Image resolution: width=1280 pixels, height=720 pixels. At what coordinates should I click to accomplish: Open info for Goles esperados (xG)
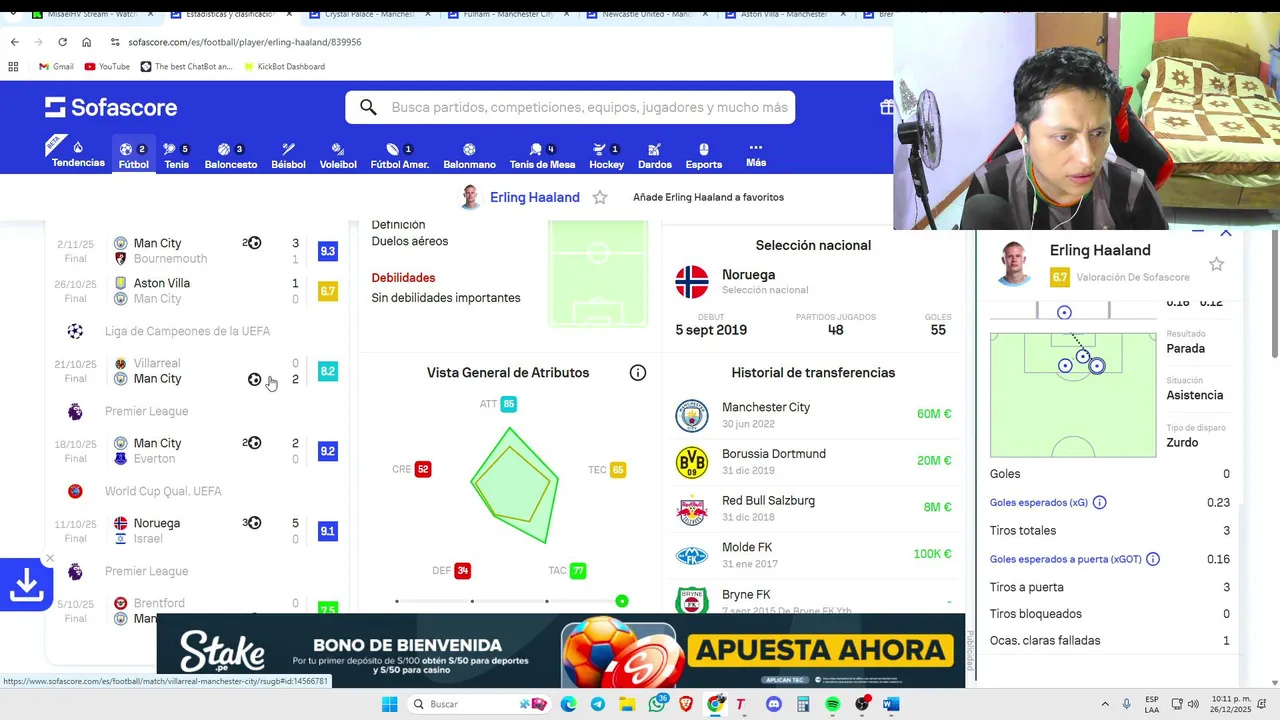(1100, 503)
